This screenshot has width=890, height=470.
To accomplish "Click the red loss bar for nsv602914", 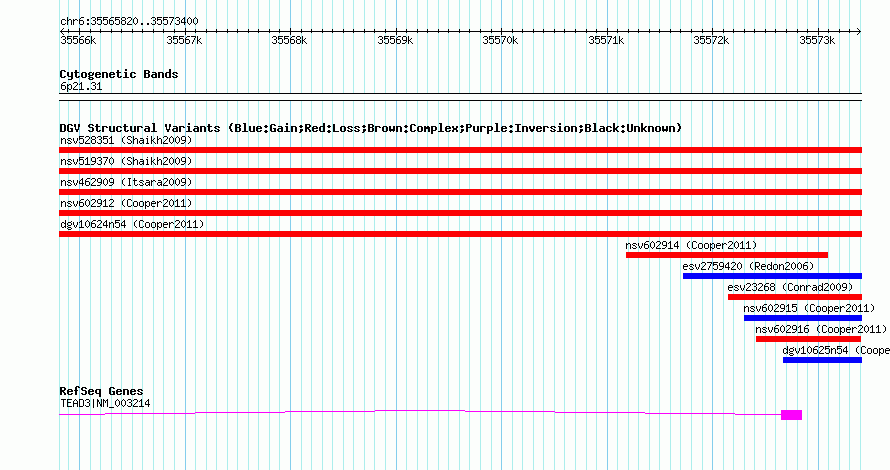I will click(727, 255).
